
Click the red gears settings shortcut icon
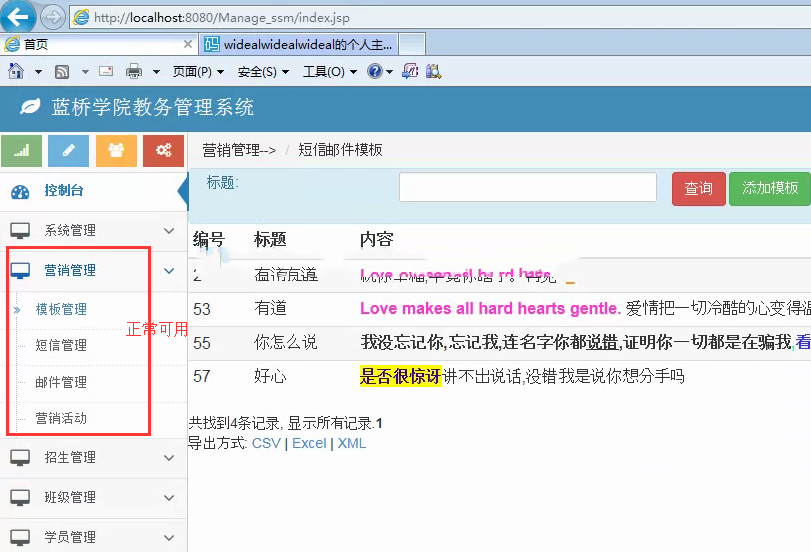163,151
